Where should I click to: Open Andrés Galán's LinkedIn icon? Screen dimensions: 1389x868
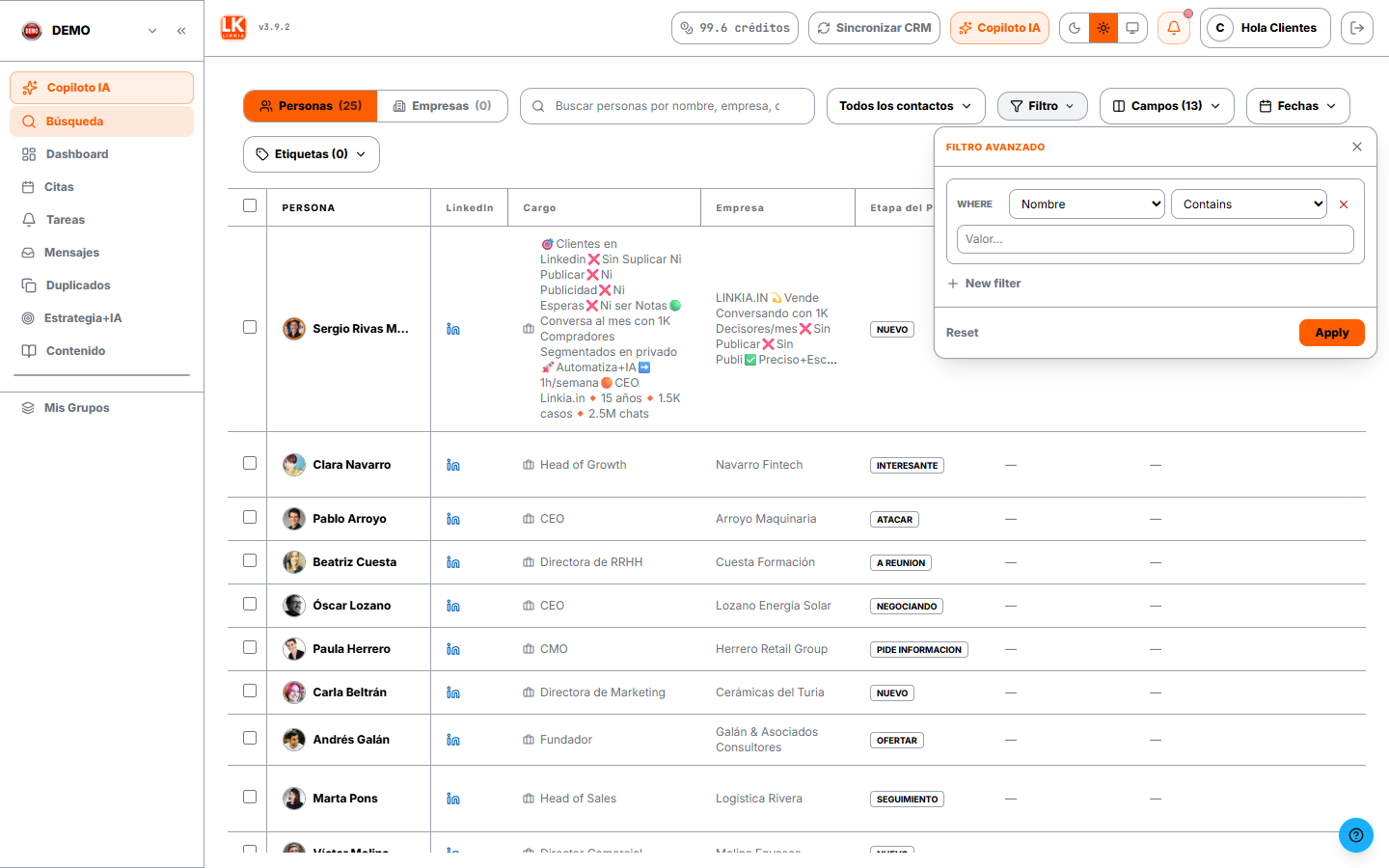tap(453, 740)
